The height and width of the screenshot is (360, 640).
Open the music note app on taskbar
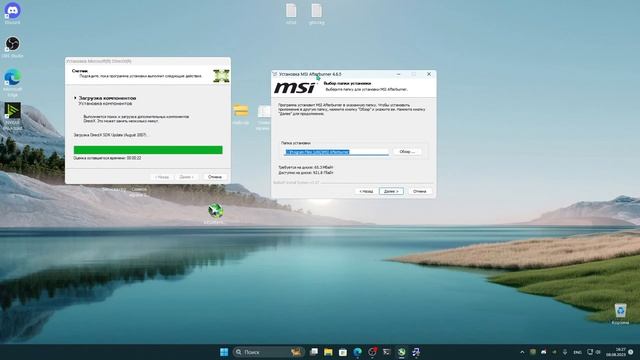pos(416,352)
